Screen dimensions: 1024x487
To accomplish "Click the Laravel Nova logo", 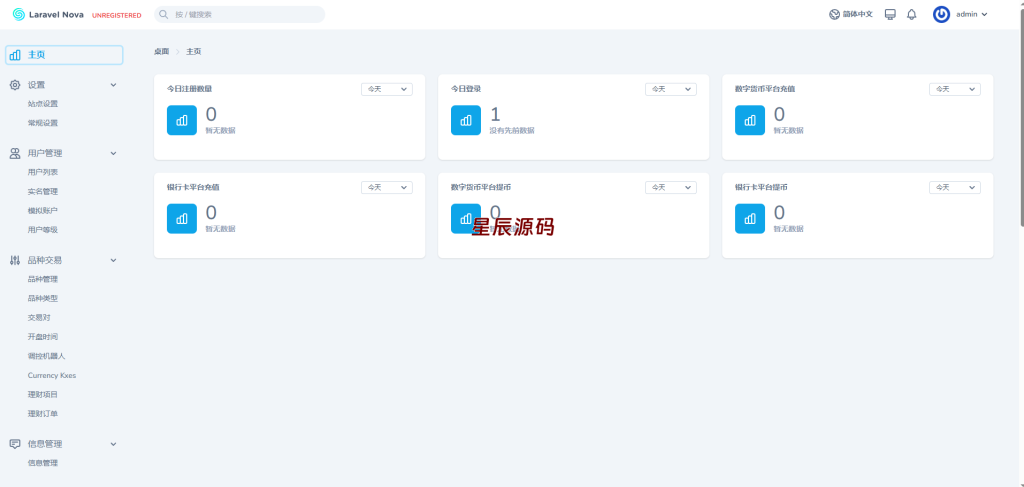I will (48, 14).
